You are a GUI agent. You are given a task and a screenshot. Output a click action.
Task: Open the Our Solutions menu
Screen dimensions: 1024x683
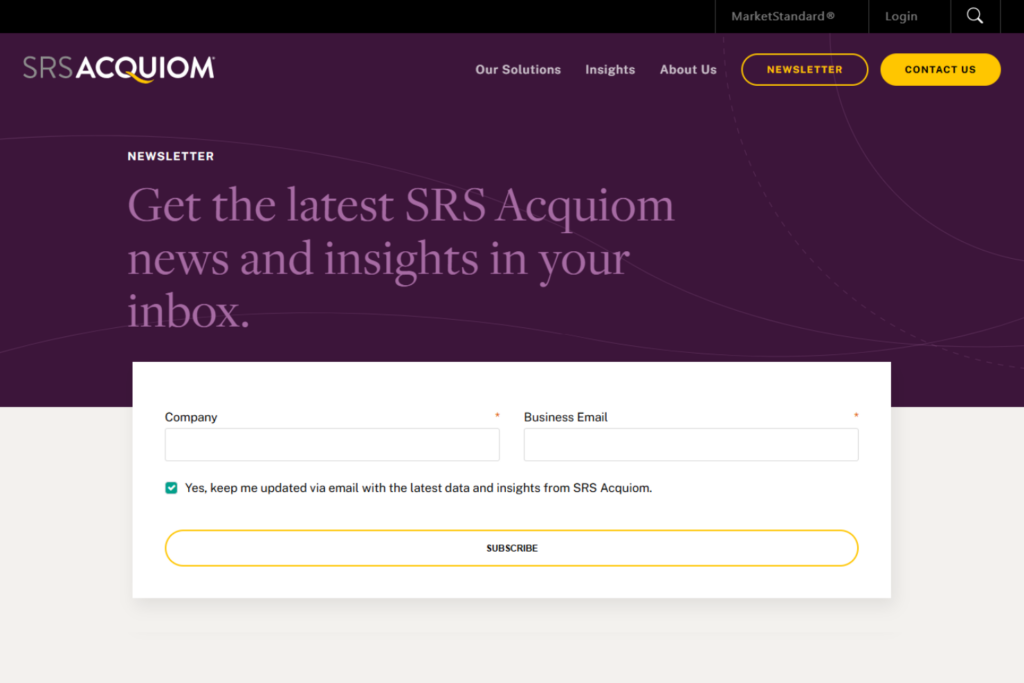[x=518, y=69]
